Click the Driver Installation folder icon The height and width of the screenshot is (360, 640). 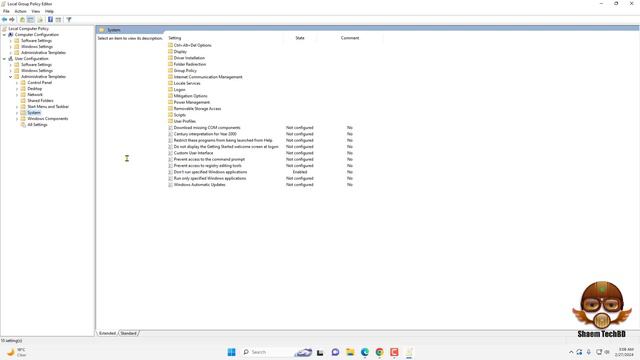click(x=171, y=58)
